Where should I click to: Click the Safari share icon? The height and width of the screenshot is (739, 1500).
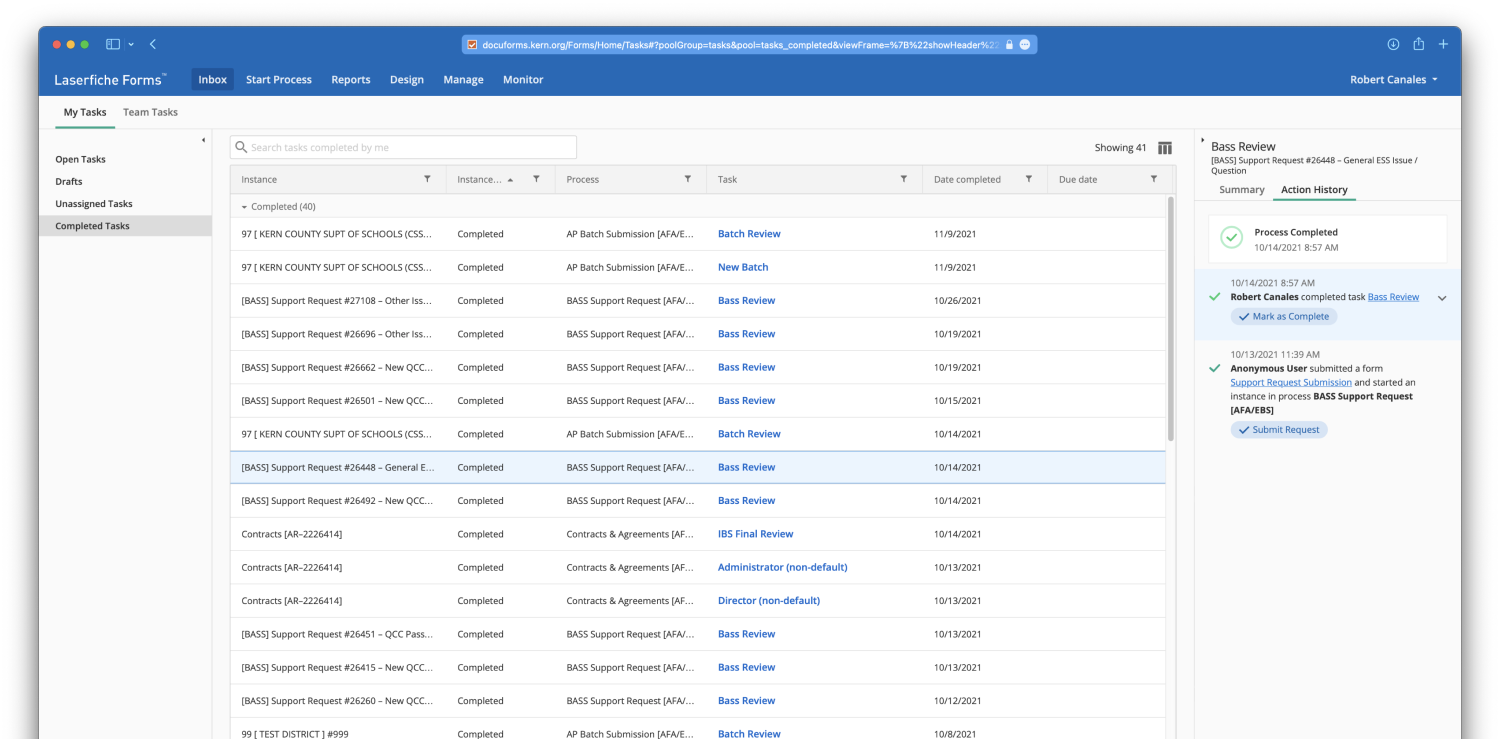pos(1418,44)
